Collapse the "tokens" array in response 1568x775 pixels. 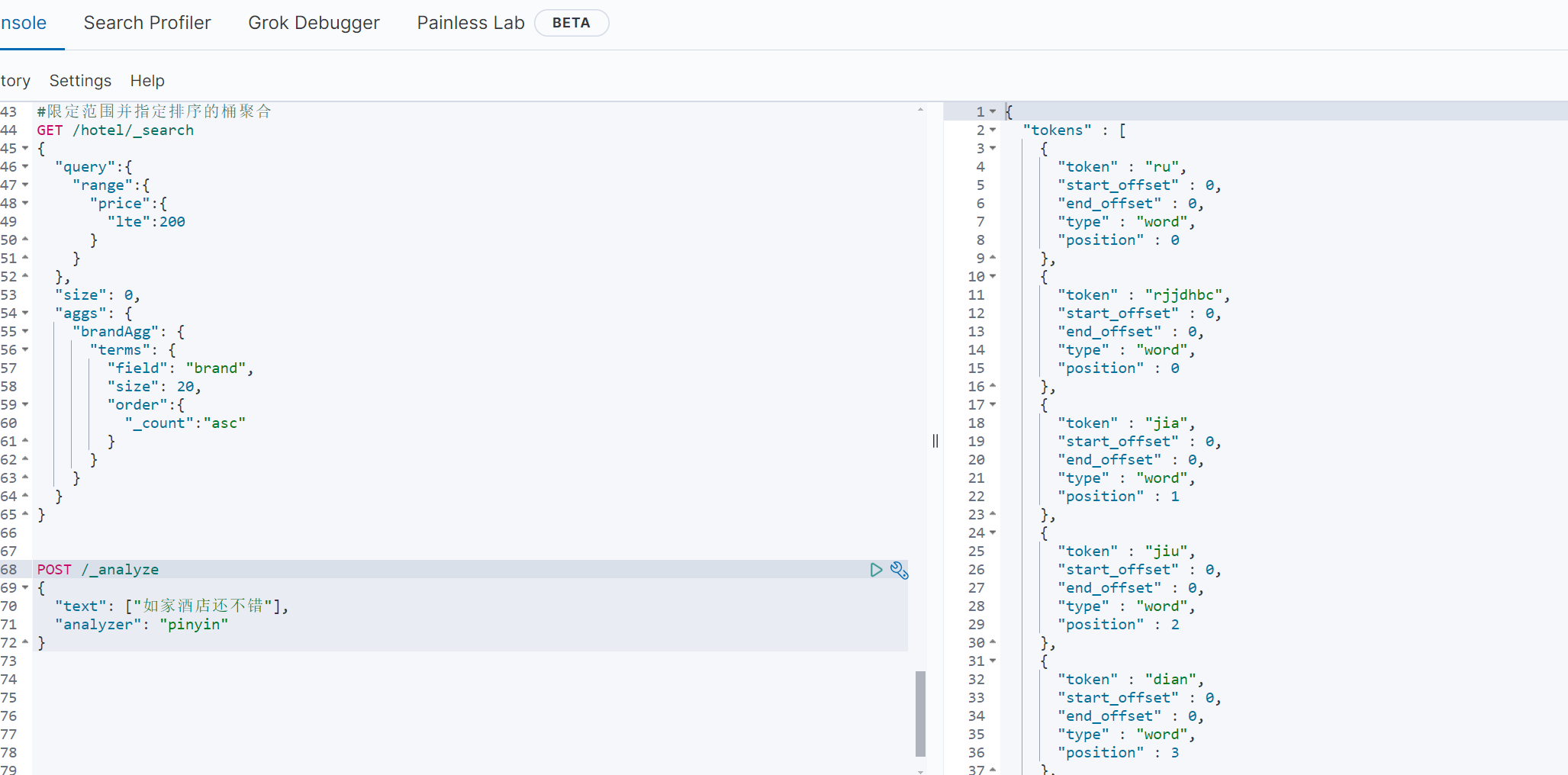(993, 130)
